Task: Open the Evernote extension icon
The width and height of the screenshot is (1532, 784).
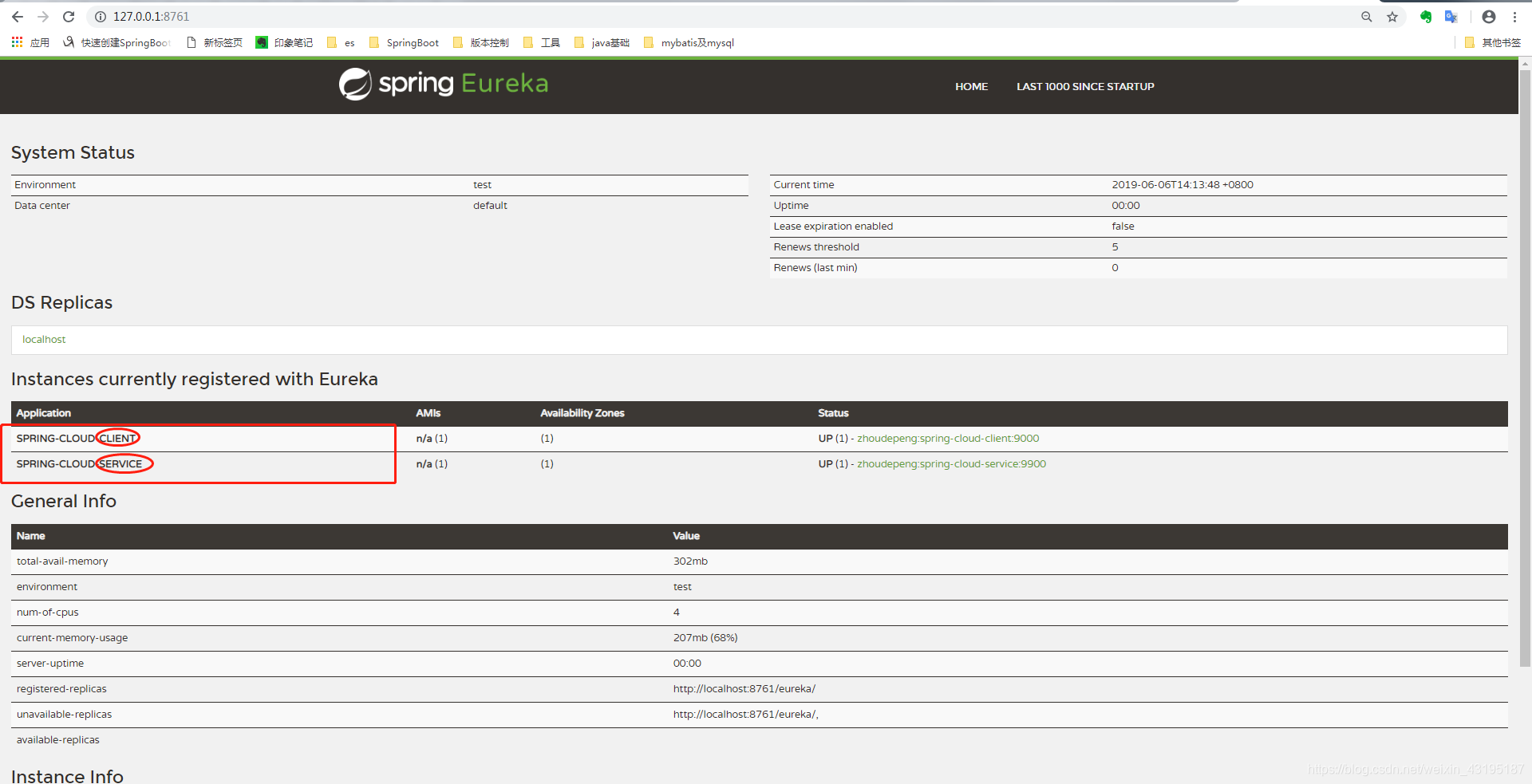Action: [x=1426, y=17]
